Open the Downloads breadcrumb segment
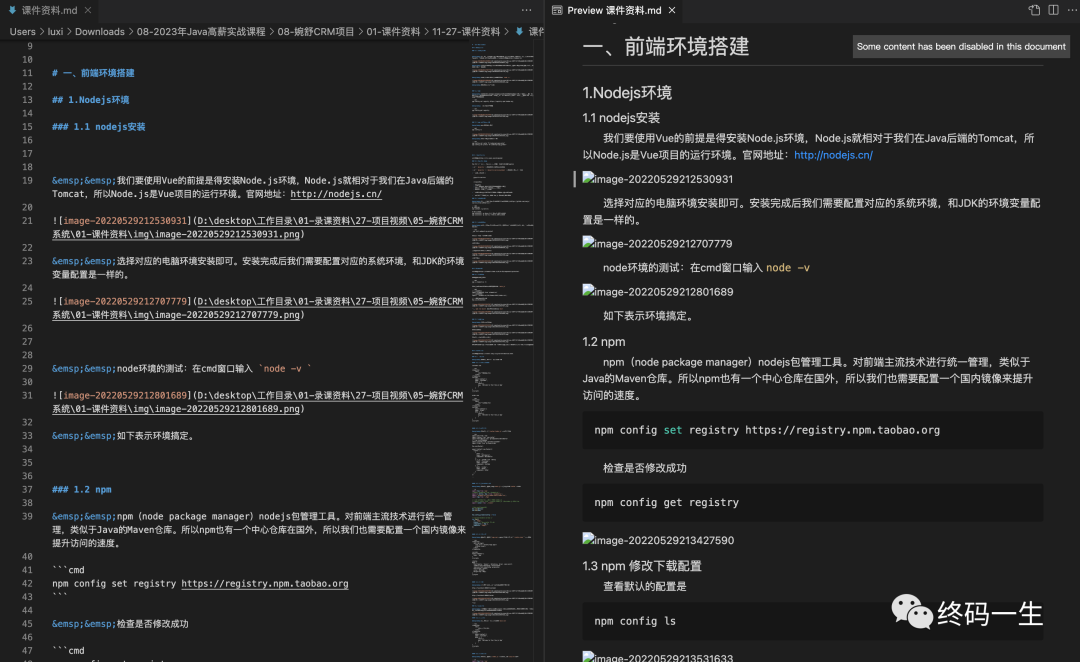 (100, 32)
